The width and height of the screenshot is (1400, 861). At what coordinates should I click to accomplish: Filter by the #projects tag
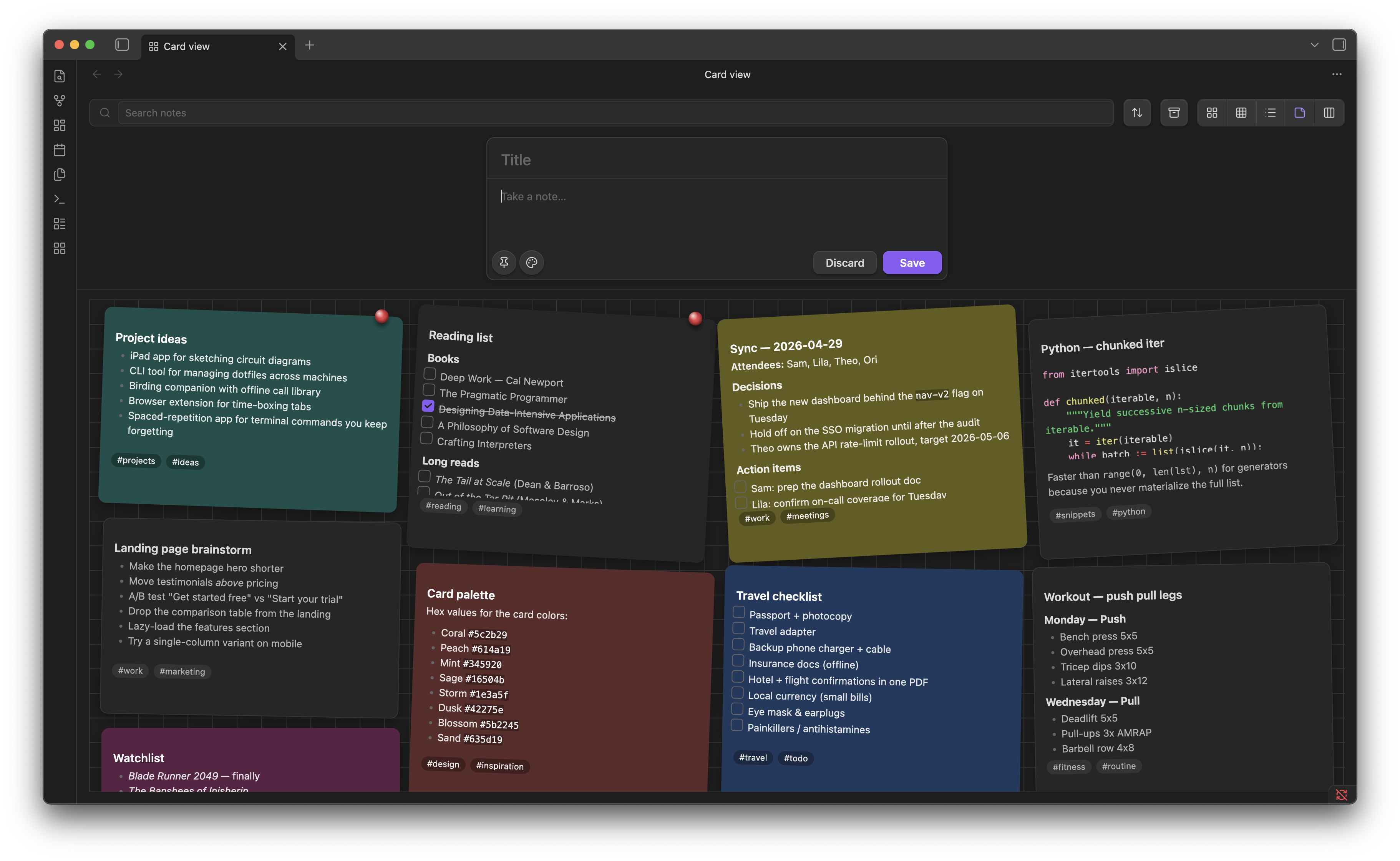(136, 461)
